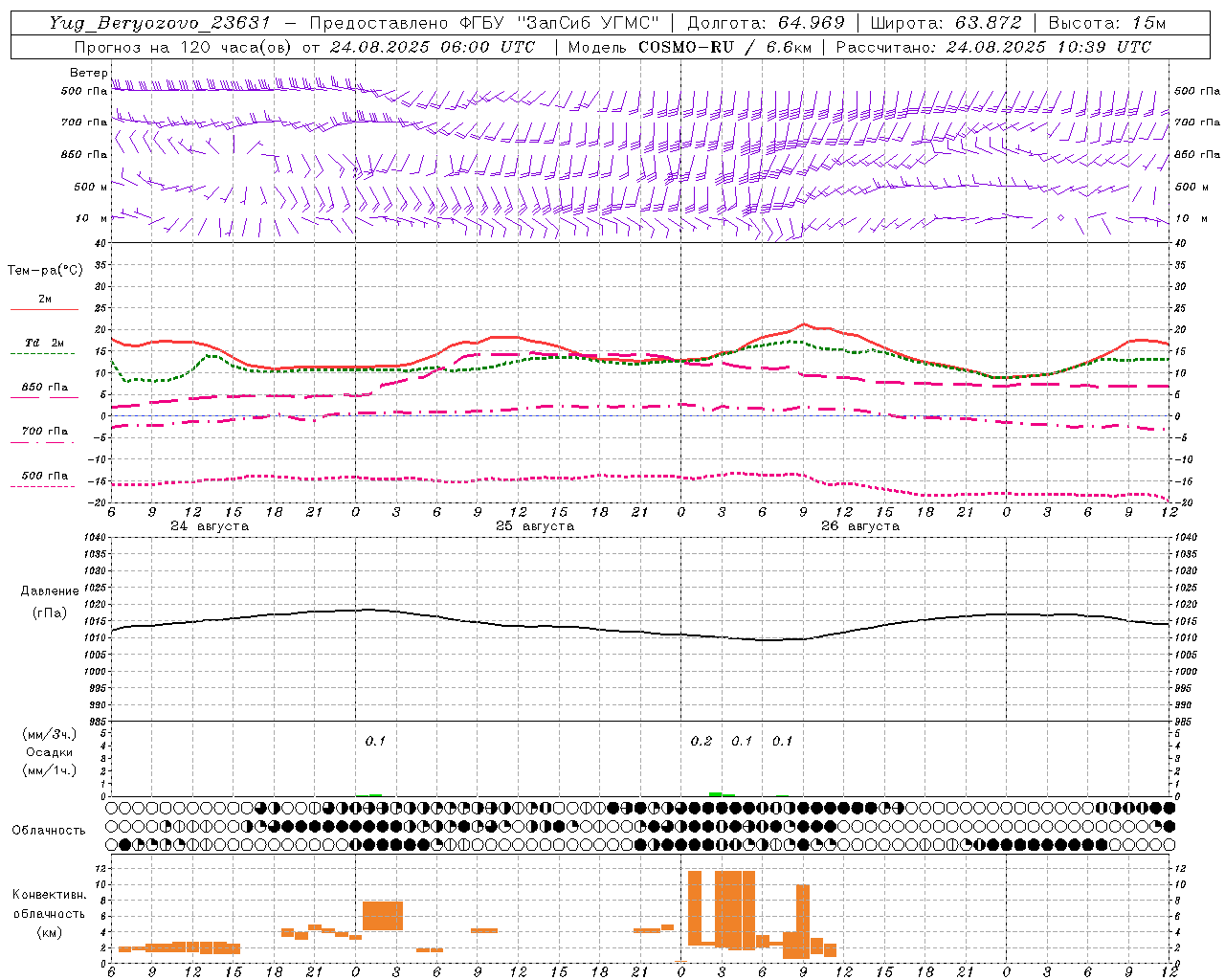Click the Долгота: 64.969 longitude value
This screenshot has width=1225, height=980.
[766, 23]
